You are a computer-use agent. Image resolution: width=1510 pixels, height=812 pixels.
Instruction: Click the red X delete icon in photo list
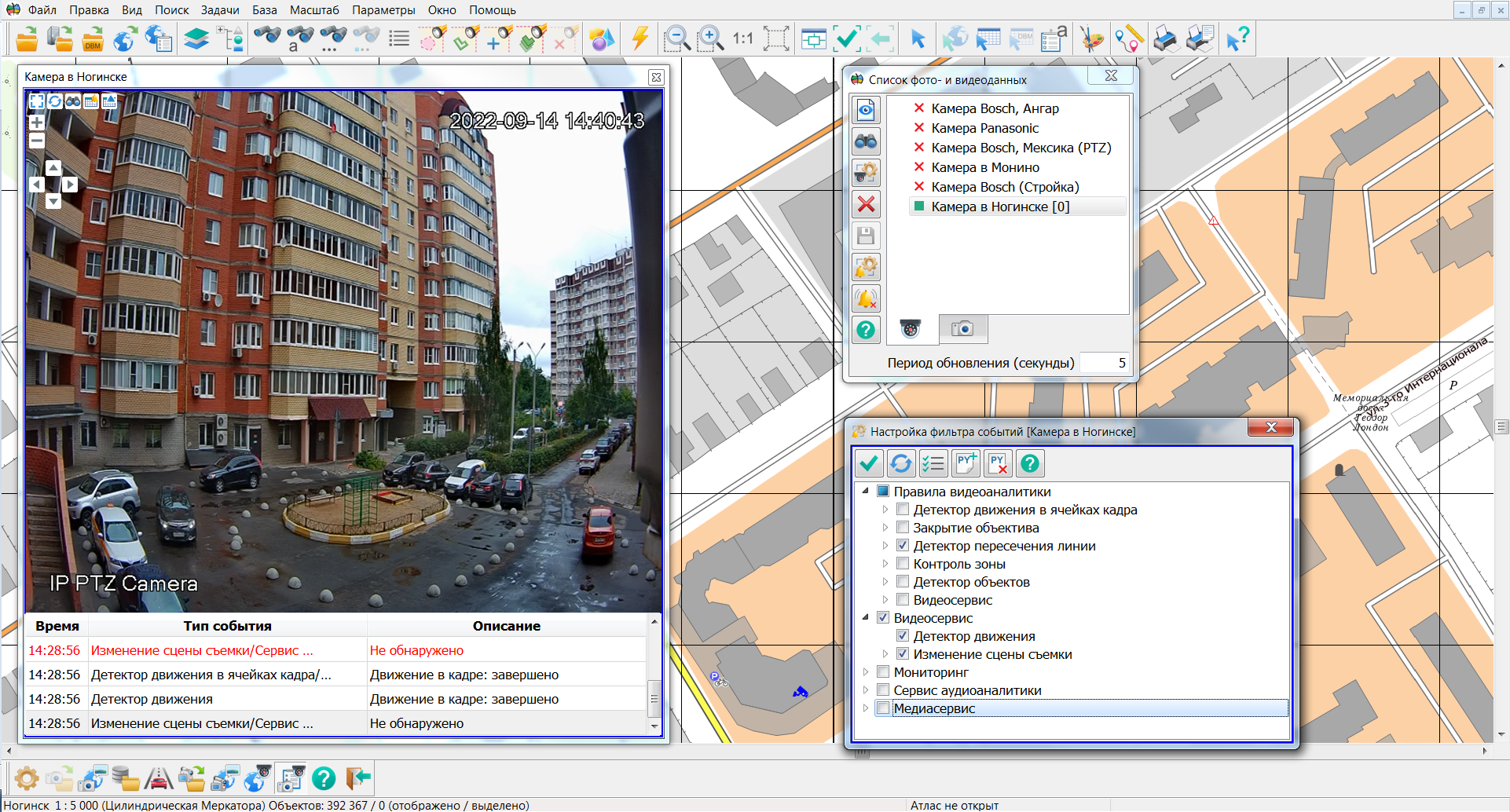(x=867, y=205)
